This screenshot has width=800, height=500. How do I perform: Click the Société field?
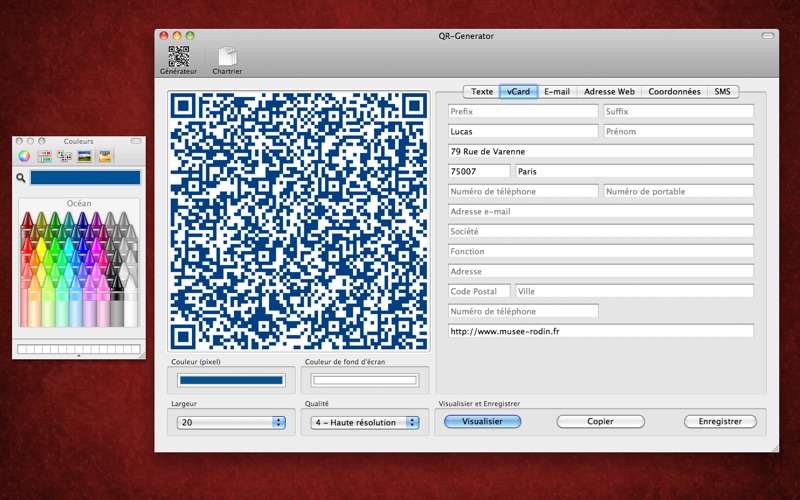[601, 231]
